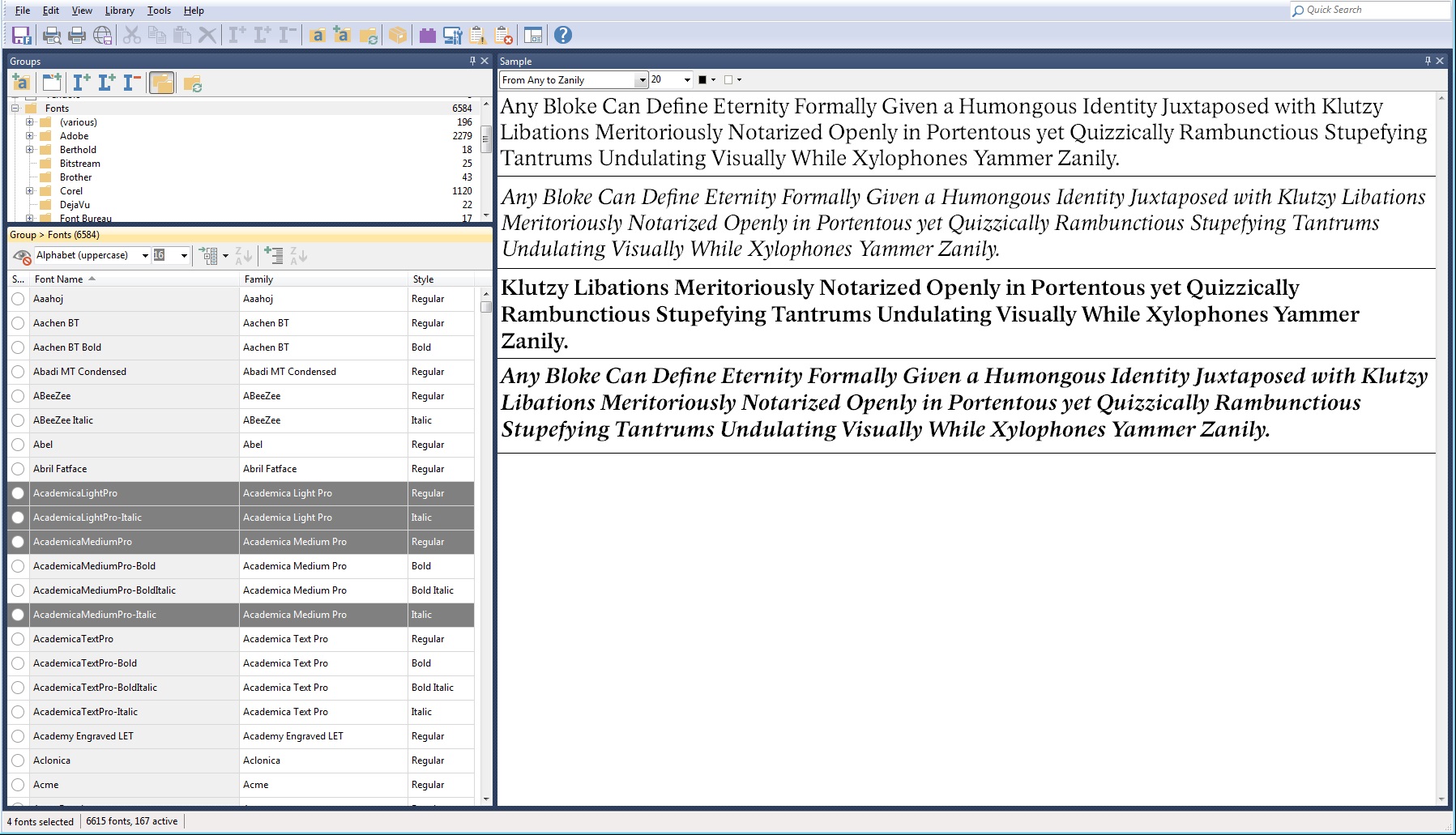Open the Library menu
Image resolution: width=1456 pixels, height=835 pixels.
(120, 11)
